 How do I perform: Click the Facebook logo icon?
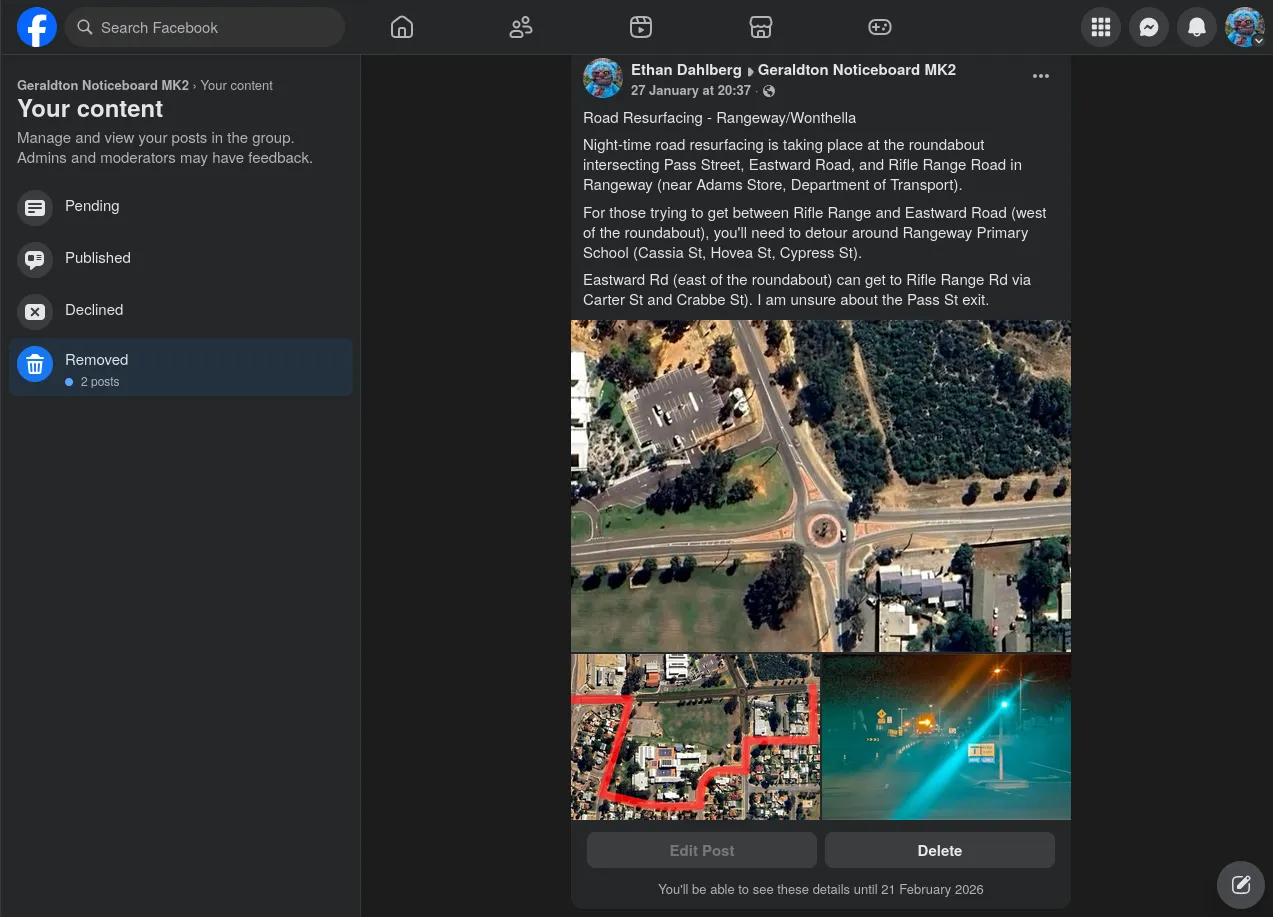point(37,27)
